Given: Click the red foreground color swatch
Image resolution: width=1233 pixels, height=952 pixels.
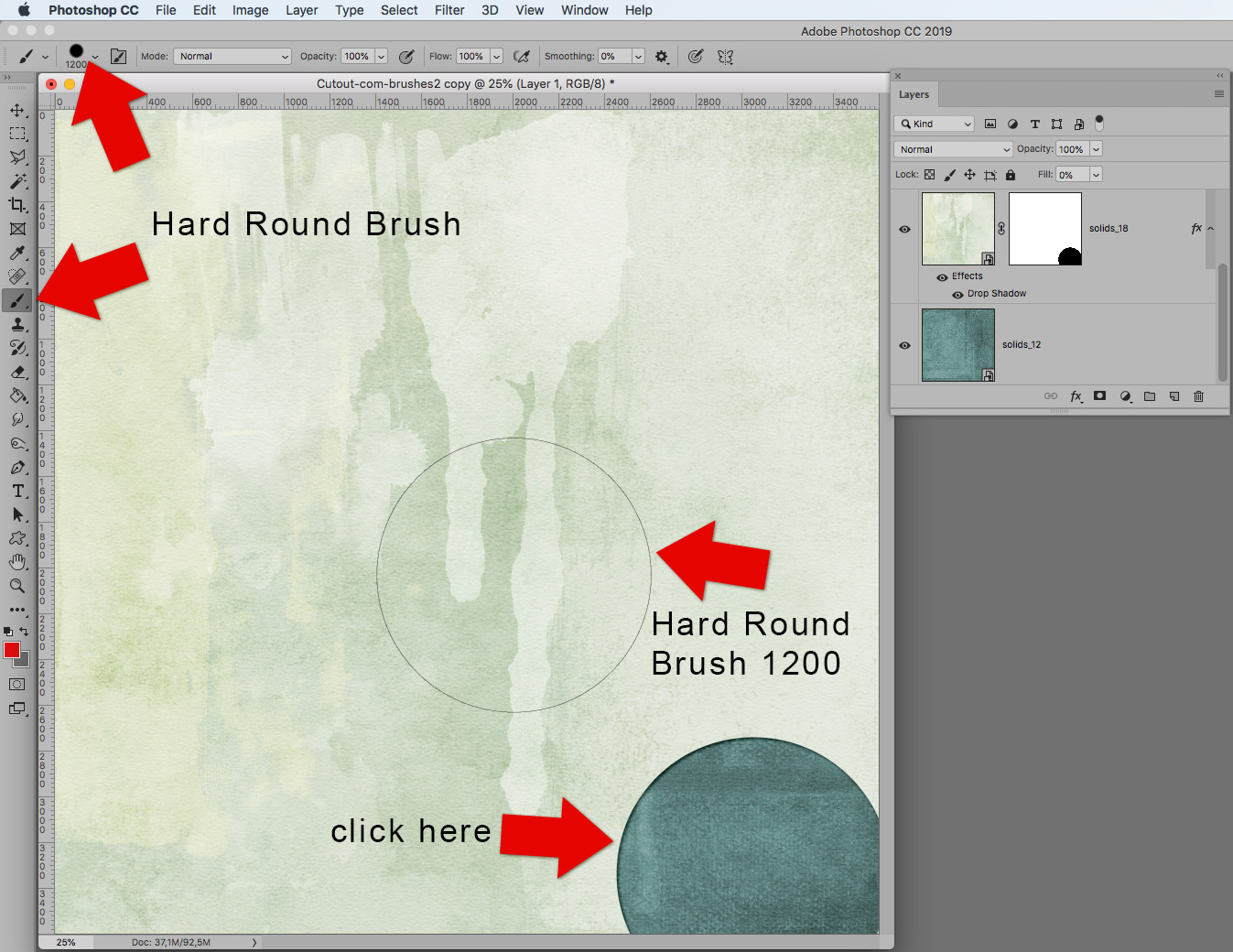Looking at the screenshot, I should point(11,649).
